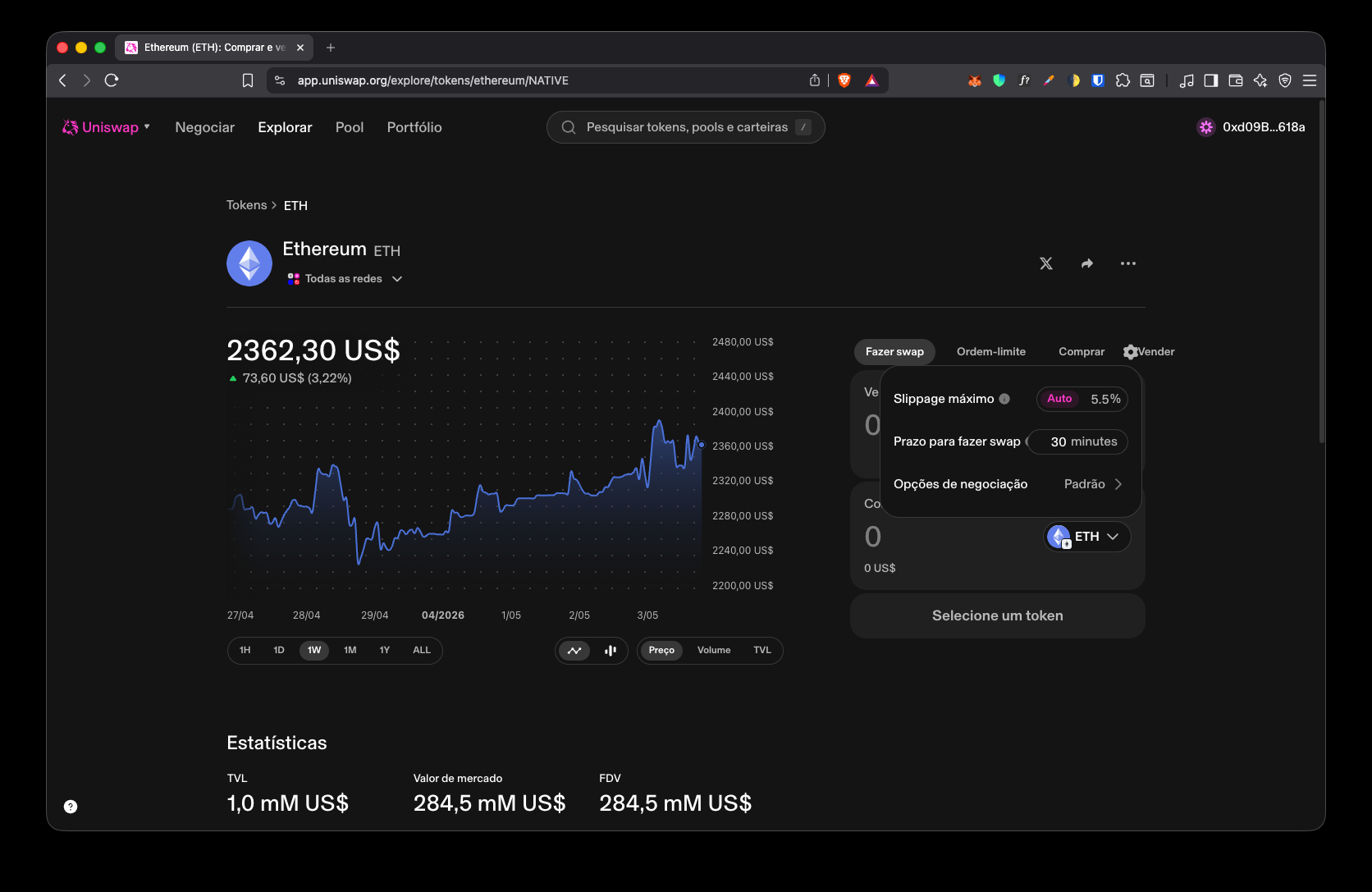Open wallet account 0xd09B...618a
The image size is (1372, 892).
tap(1251, 127)
